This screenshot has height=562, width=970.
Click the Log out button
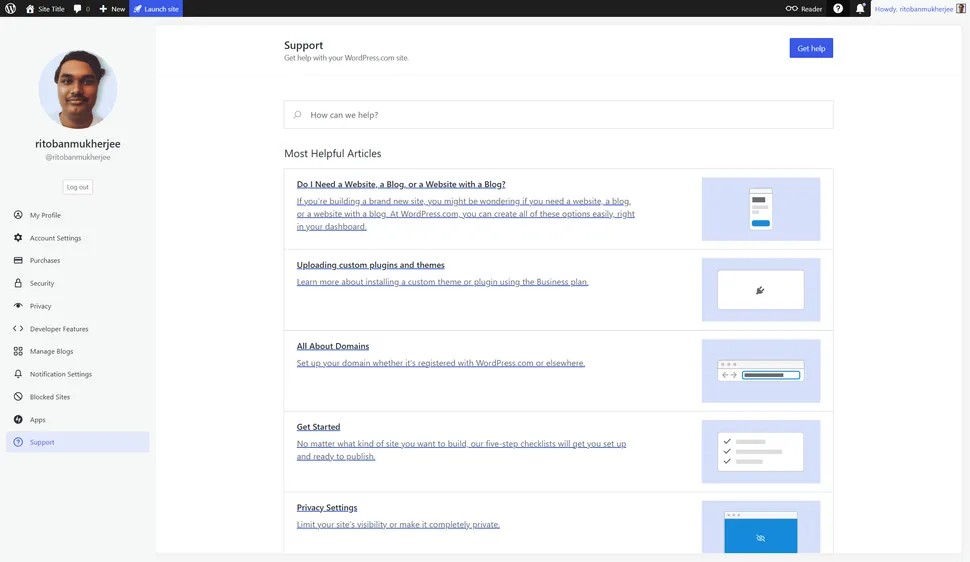pyautogui.click(x=77, y=187)
